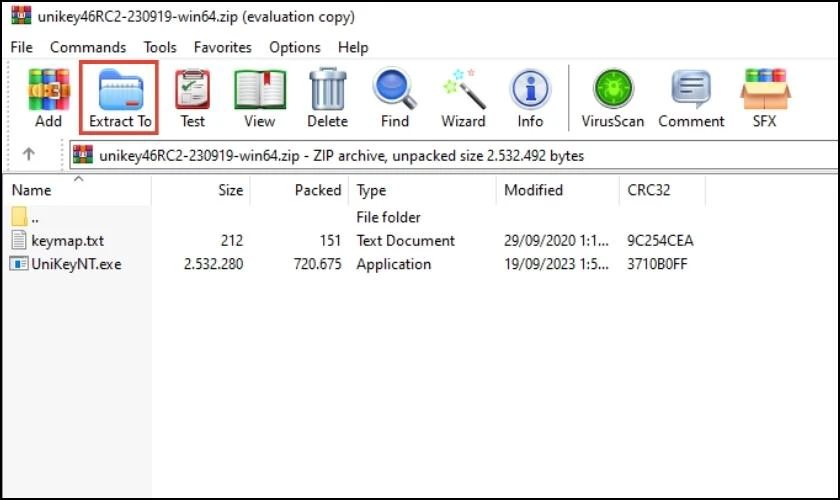
Task: Select the parent folder '..' icon
Action: pos(19,217)
